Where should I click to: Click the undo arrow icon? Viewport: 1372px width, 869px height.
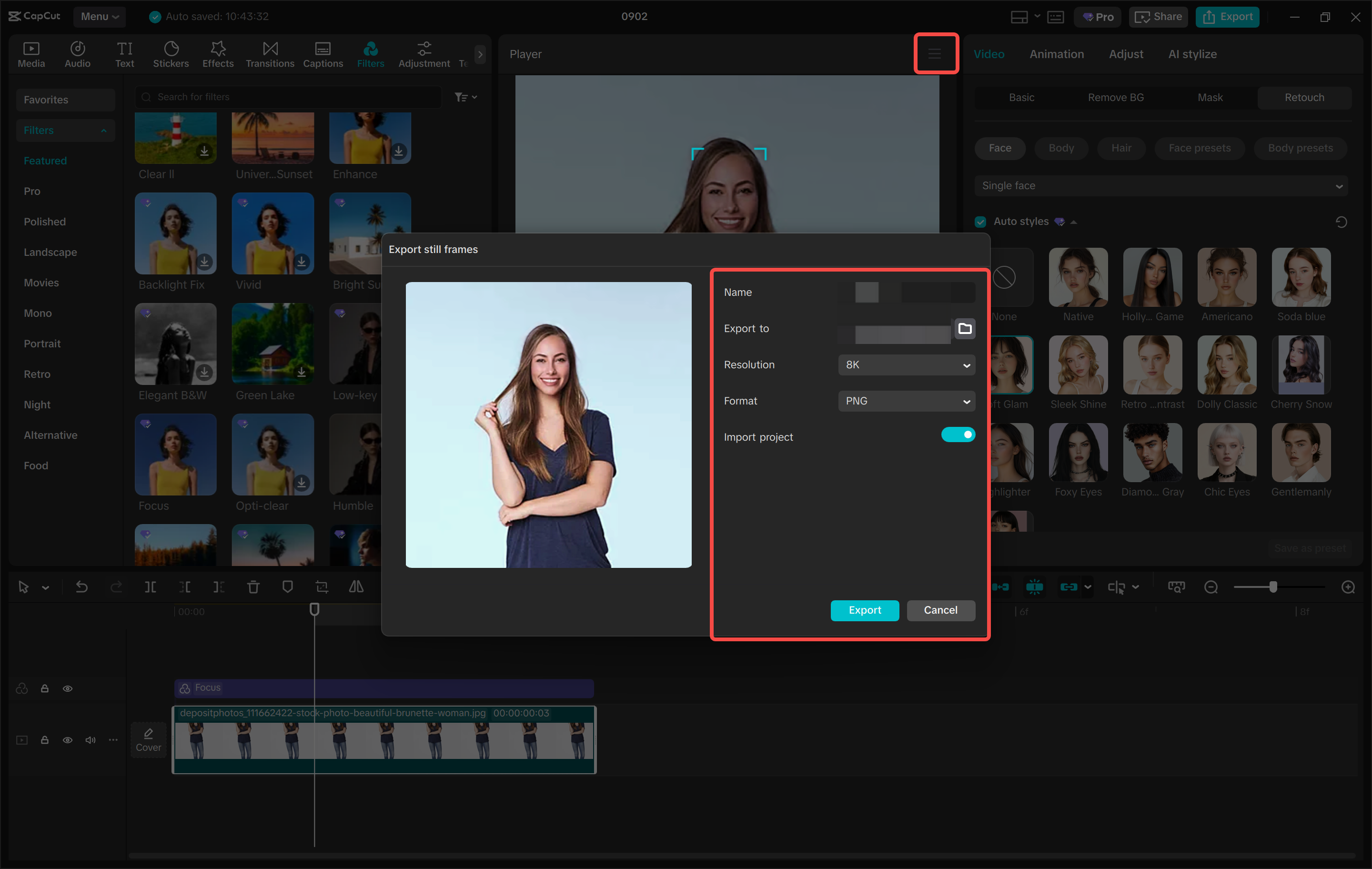coord(81,587)
